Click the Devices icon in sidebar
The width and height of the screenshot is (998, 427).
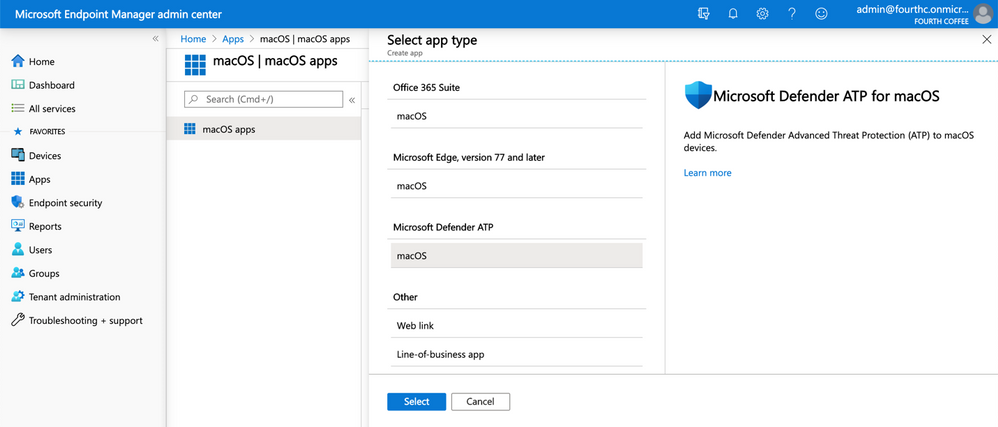pos(18,155)
